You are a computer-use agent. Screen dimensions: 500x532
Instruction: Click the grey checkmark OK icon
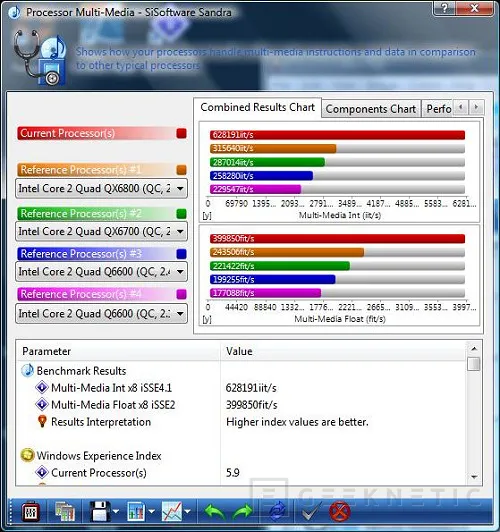pos(311,511)
